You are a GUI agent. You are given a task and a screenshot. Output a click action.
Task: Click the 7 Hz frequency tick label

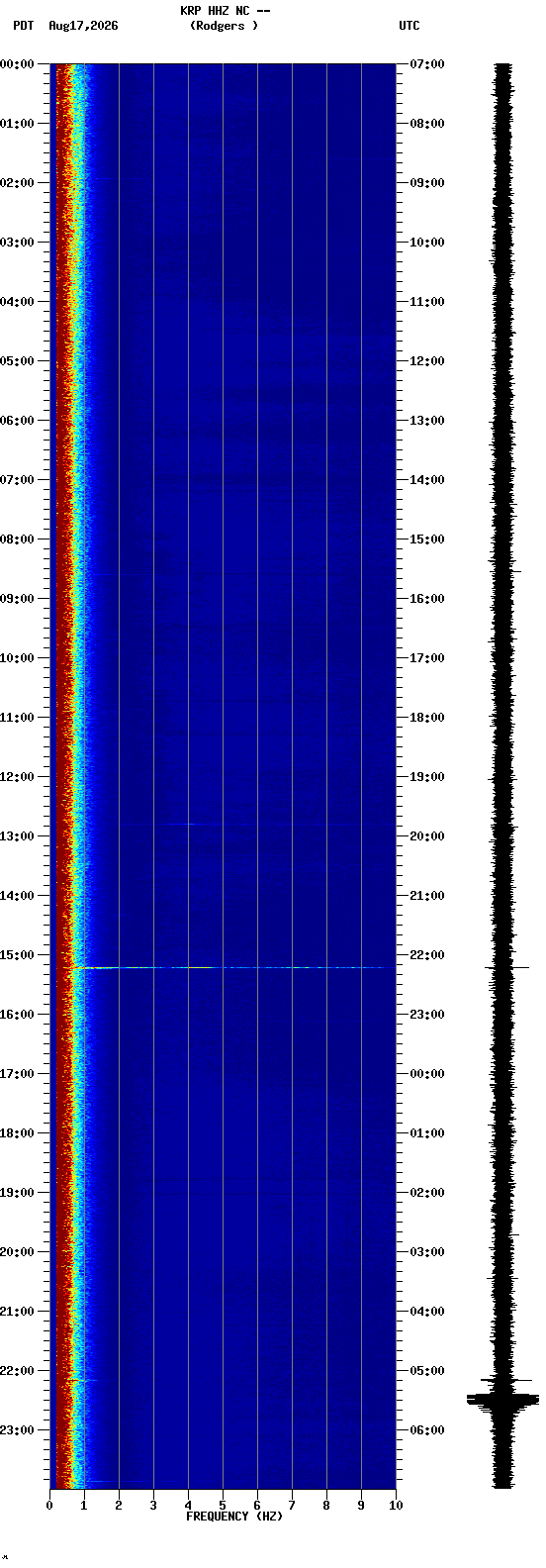click(292, 1506)
